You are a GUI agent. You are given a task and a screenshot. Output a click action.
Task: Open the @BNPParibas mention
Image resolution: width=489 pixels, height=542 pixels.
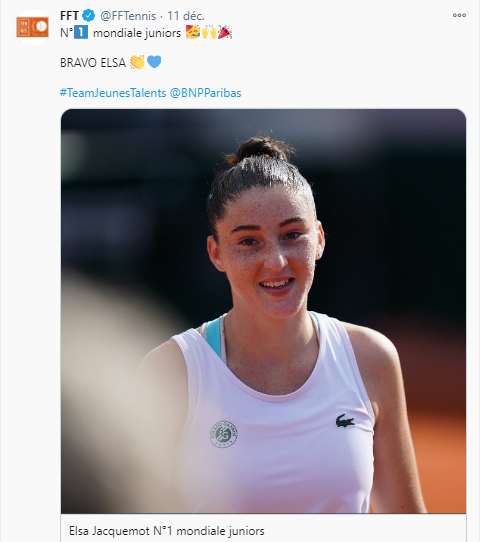(206, 93)
